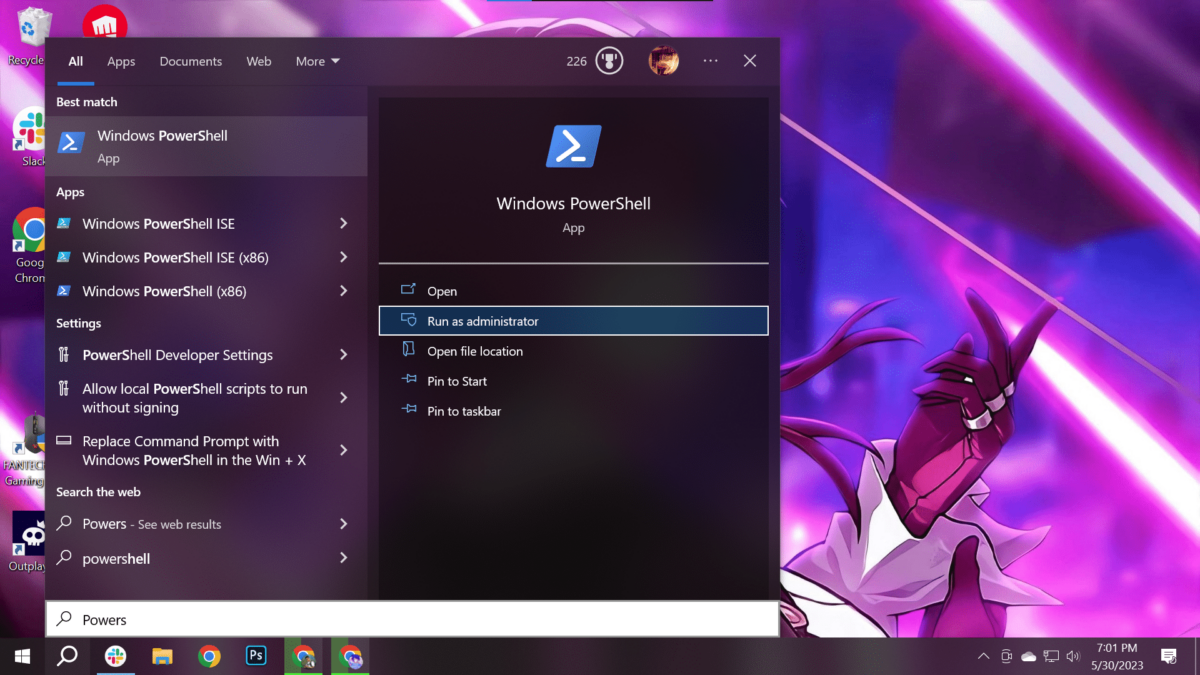Screen dimensions: 1200x675
Task: Show hidden tray icons chevron
Action: pos(983,656)
